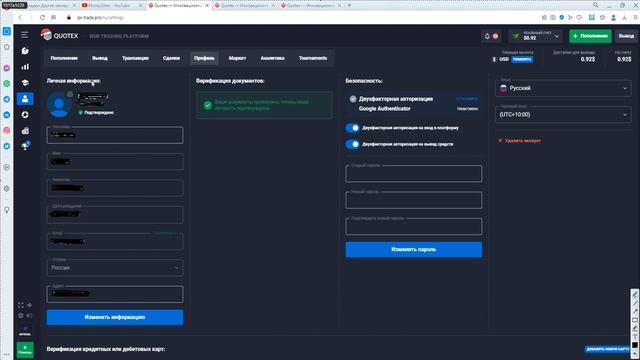The height and width of the screenshot is (360, 640).
Task: Open the WhatsApp icon in browser sidebar
Action: coord(7,83)
